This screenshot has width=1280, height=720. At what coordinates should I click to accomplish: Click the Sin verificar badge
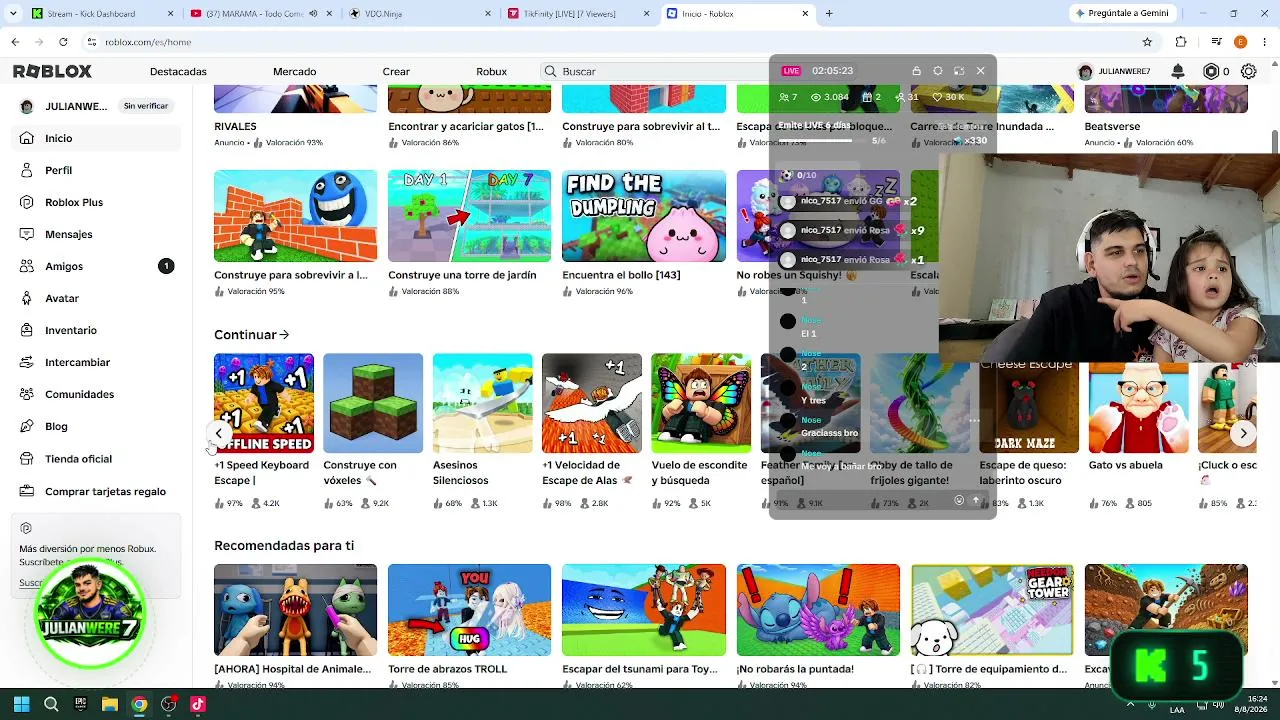pos(146,106)
